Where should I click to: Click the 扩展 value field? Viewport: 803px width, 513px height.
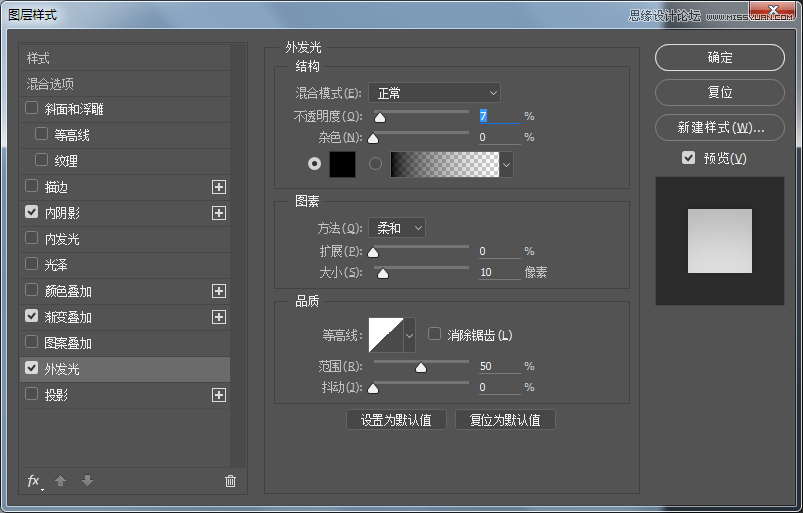click(x=500, y=251)
